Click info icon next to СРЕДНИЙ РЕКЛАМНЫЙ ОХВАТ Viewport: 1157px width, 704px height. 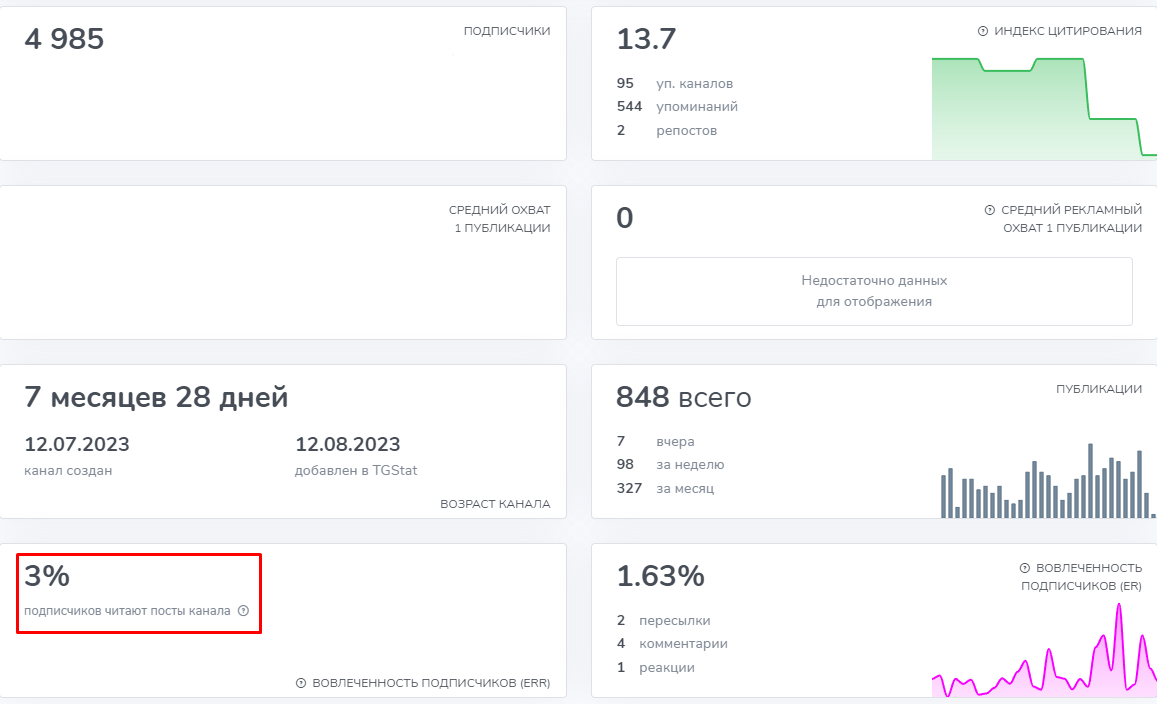(990, 210)
